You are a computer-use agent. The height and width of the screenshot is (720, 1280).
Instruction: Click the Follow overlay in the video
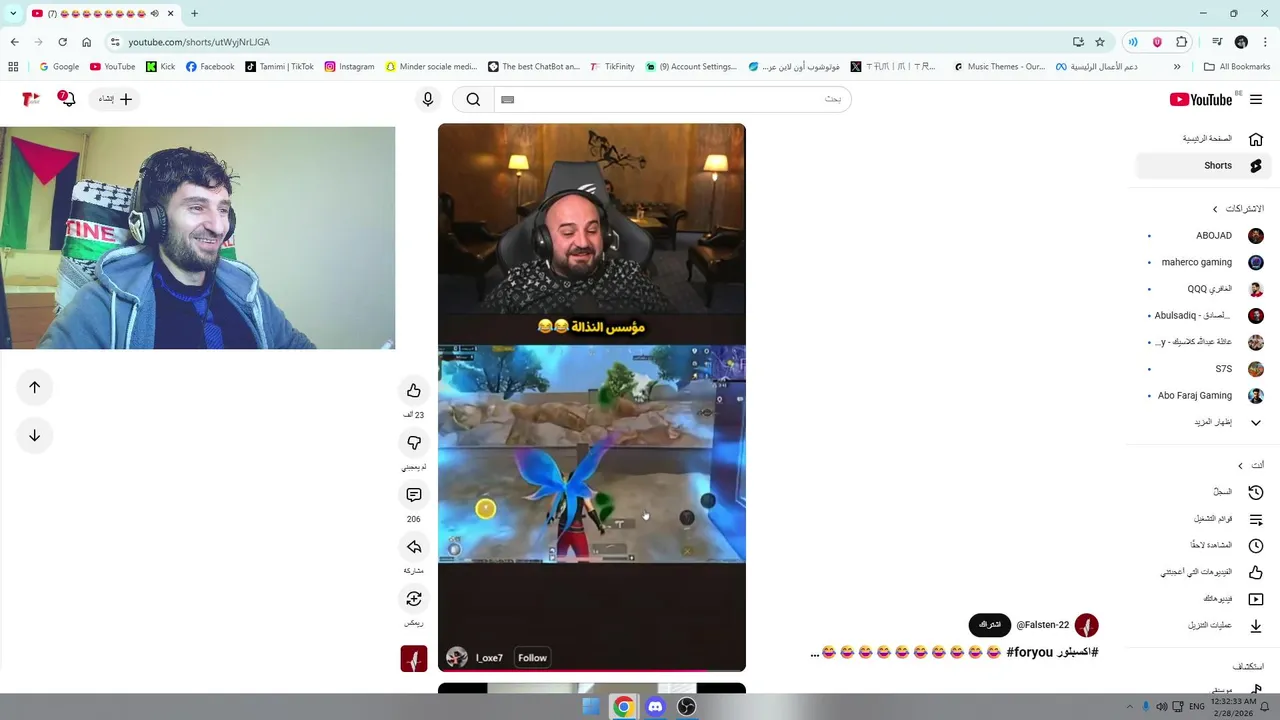(532, 657)
